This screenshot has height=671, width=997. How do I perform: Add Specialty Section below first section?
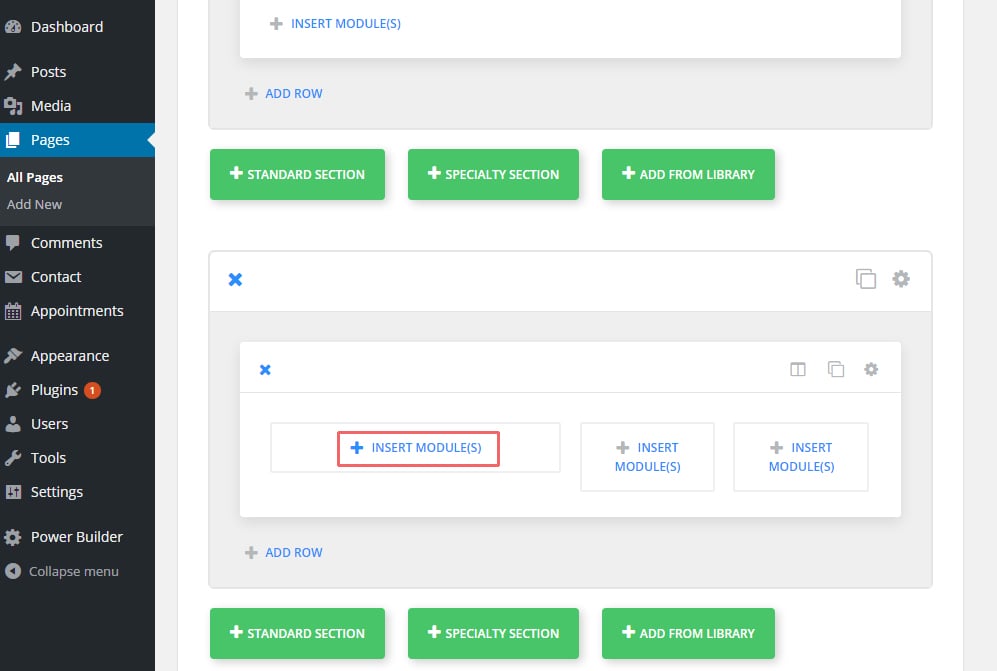493,174
